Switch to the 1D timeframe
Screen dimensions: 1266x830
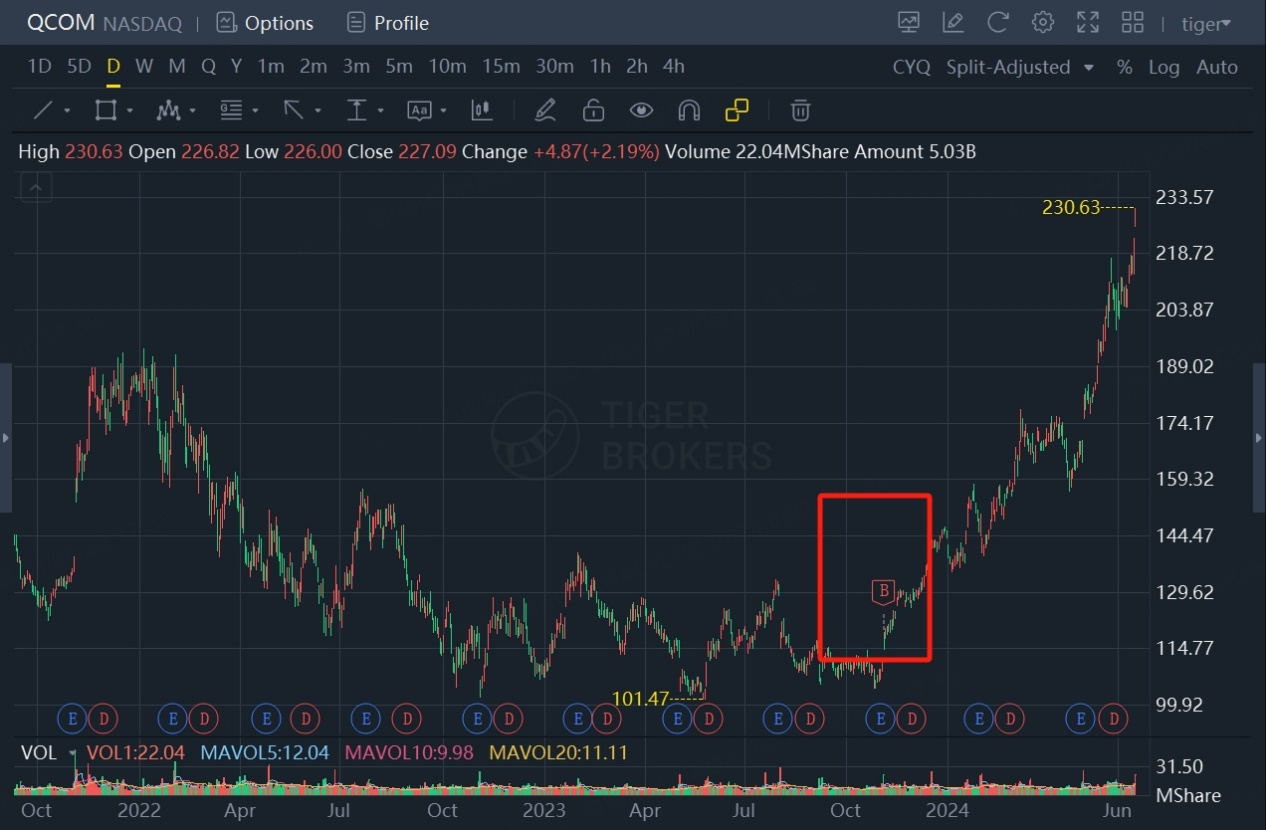tap(39, 66)
